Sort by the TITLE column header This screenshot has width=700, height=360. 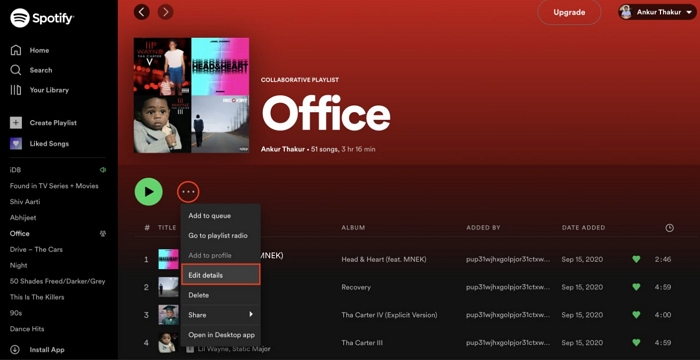tap(167, 228)
